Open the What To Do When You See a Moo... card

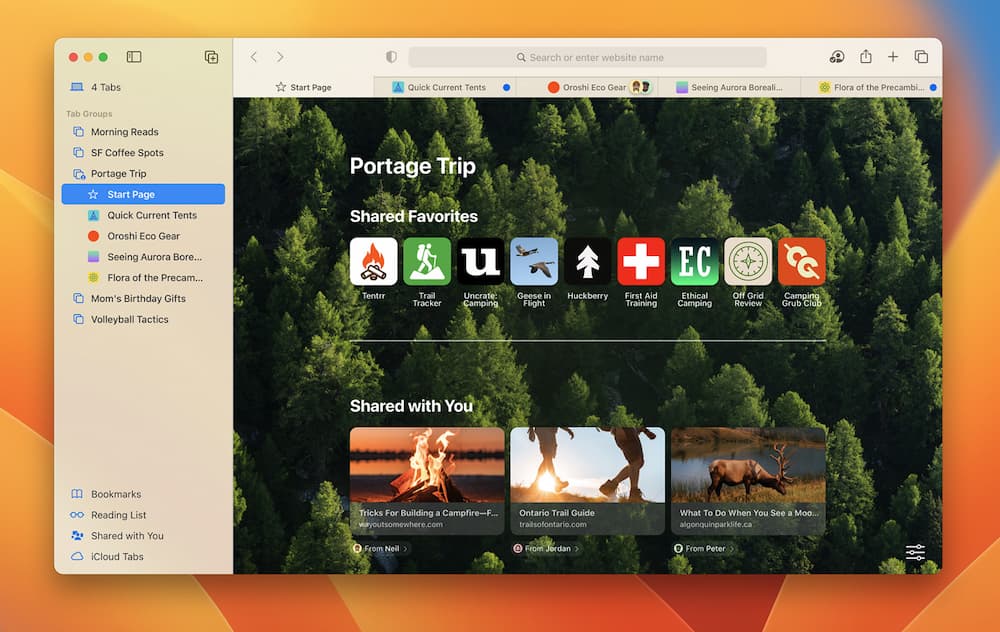coord(748,481)
